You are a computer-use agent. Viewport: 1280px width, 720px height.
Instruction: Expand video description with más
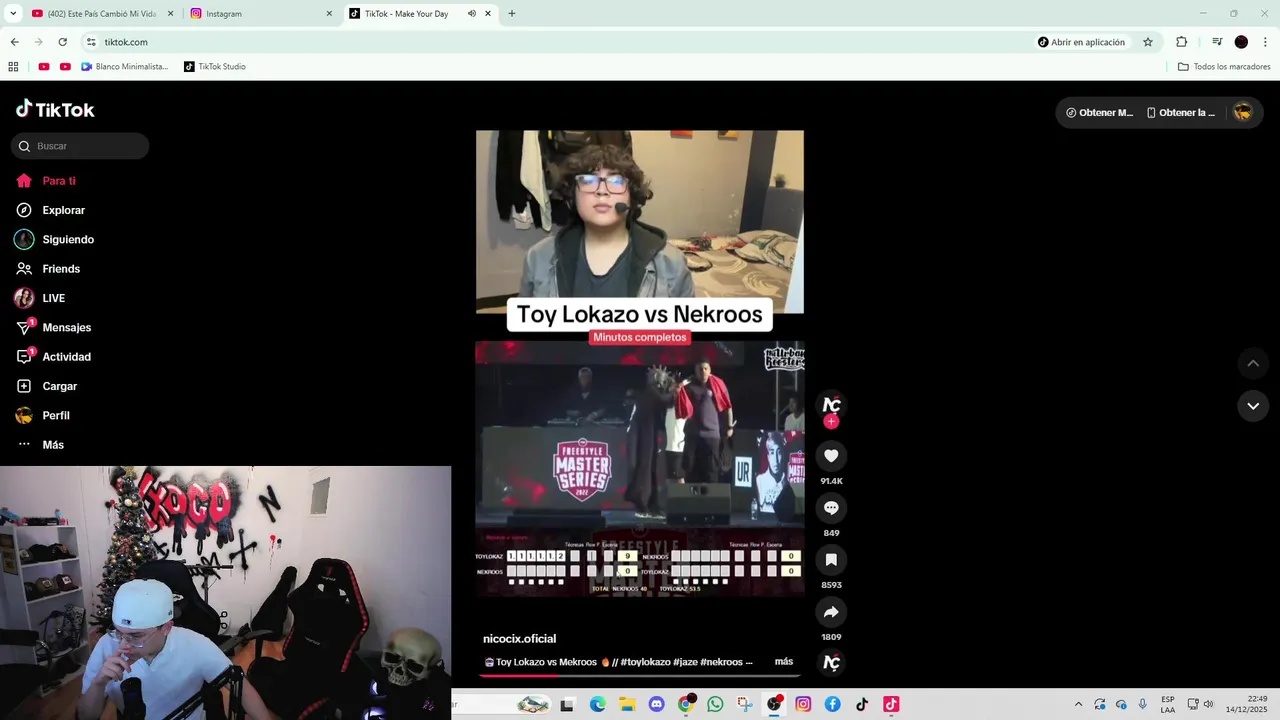[x=784, y=662]
